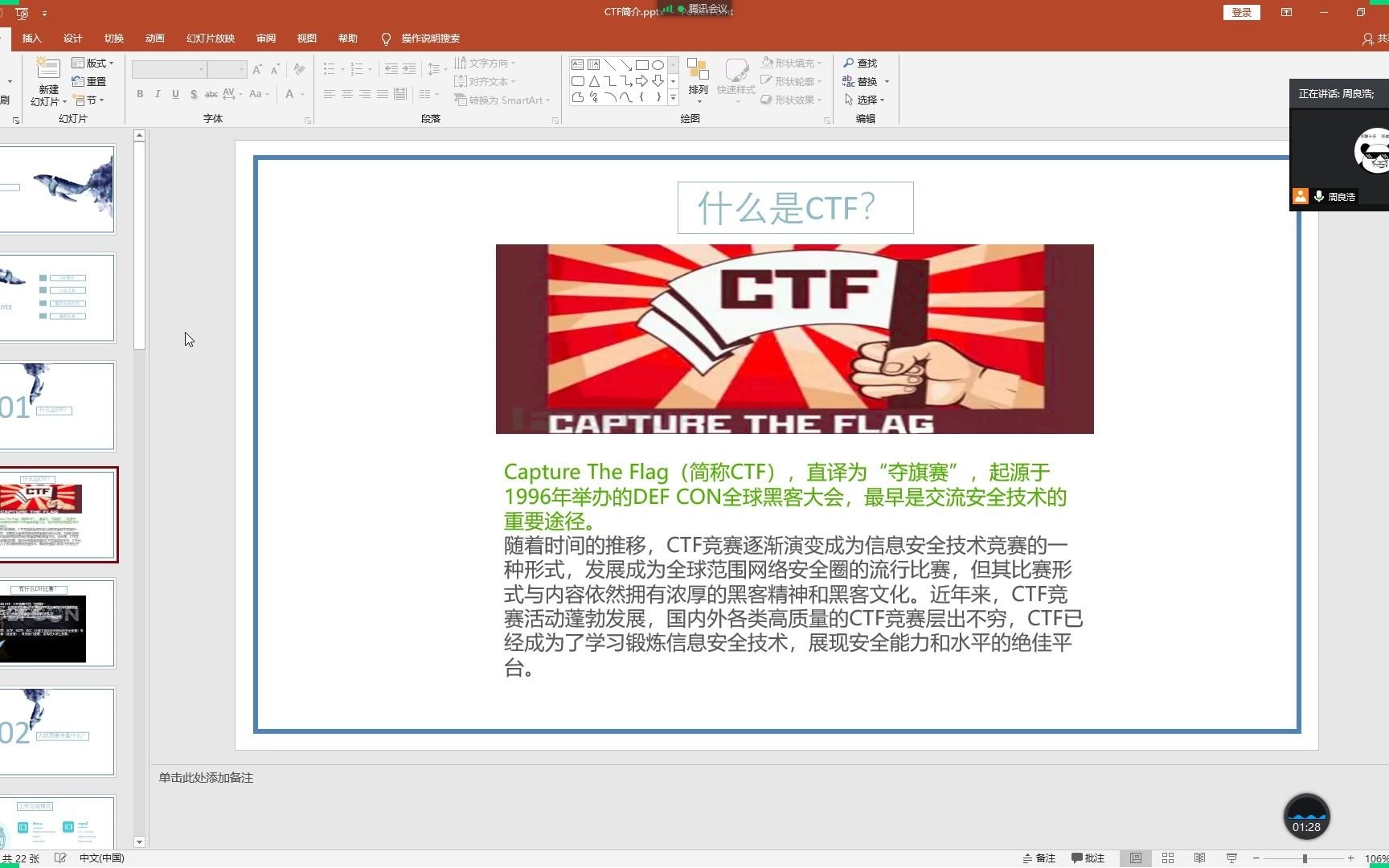This screenshot has width=1389, height=868.
Task: Increase font size with the larger A icon
Action: [257, 70]
